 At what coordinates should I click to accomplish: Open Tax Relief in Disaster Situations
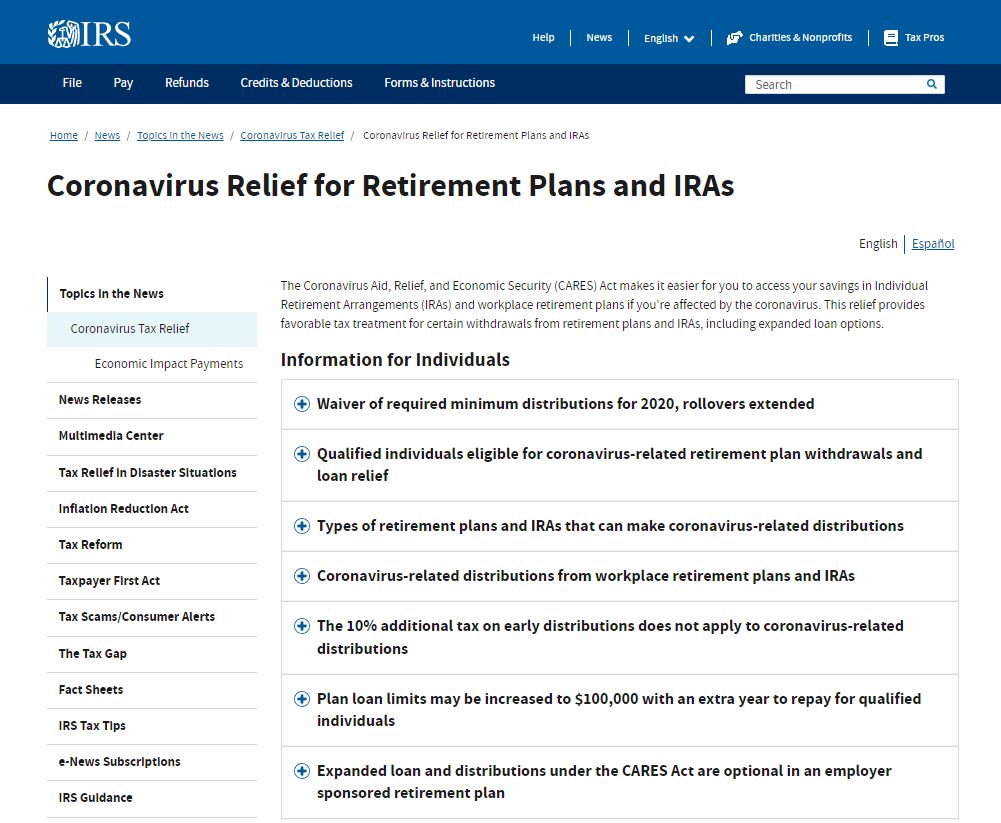(147, 472)
